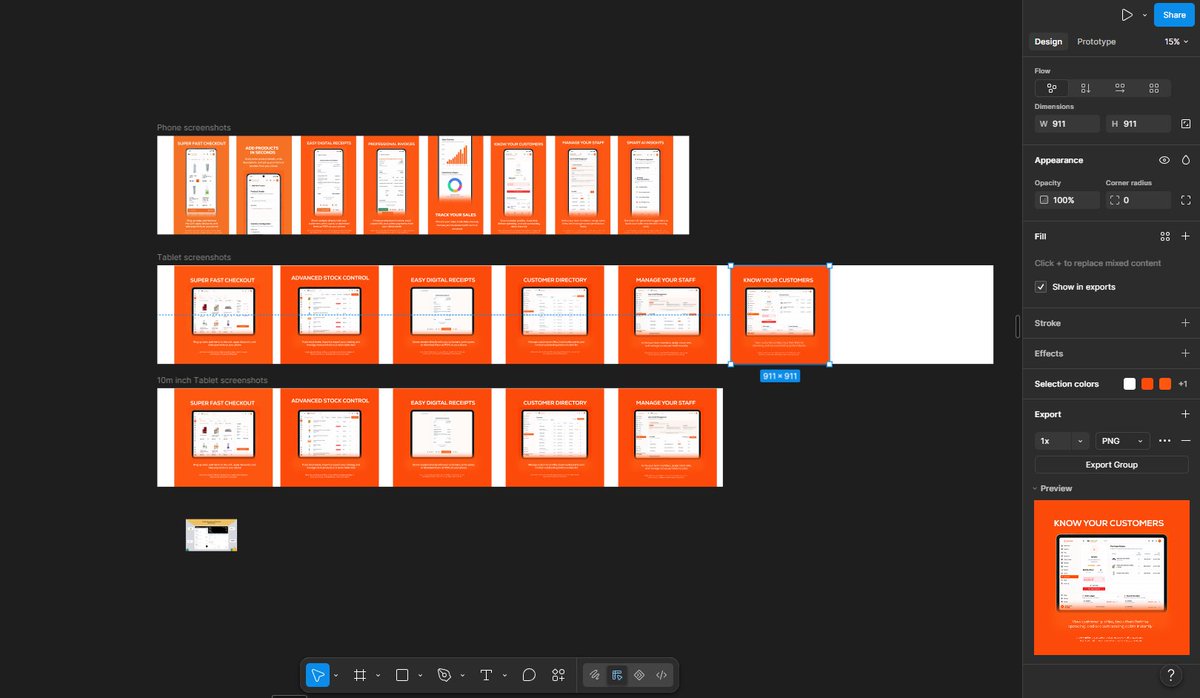Show the +1 more selection colors
This screenshot has height=698, width=1200.
coord(1182,384)
